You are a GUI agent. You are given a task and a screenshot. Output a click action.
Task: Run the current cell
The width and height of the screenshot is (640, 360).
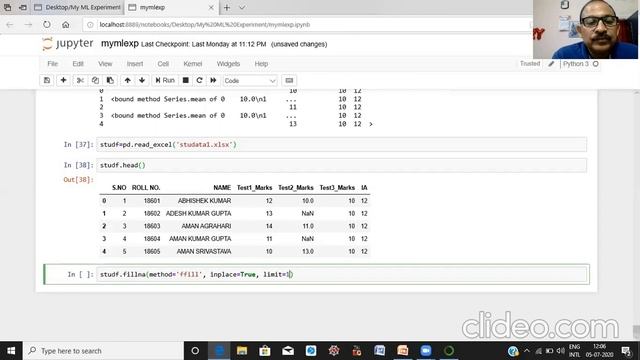(x=165, y=80)
